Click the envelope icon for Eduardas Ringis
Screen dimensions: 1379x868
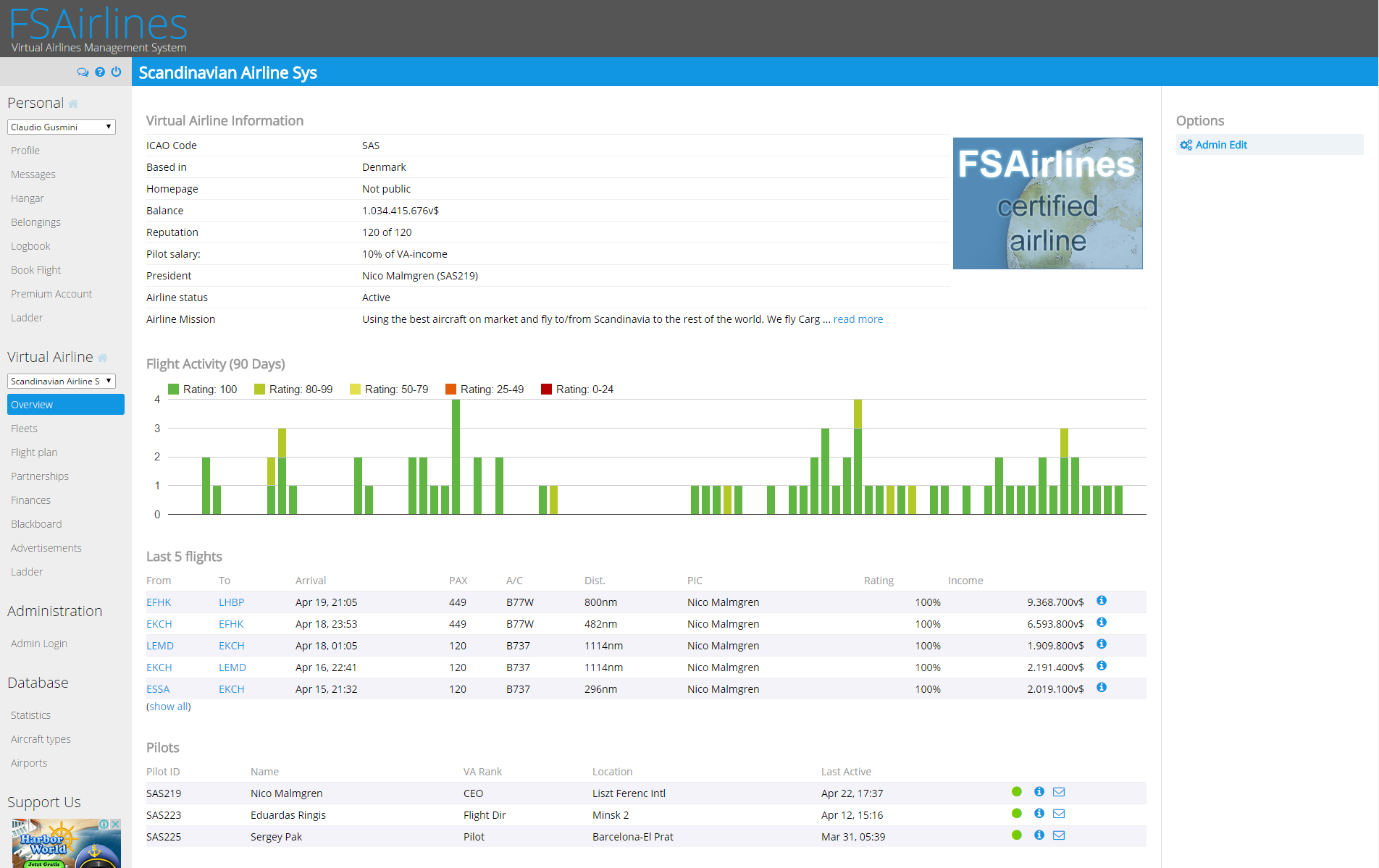tap(1058, 814)
